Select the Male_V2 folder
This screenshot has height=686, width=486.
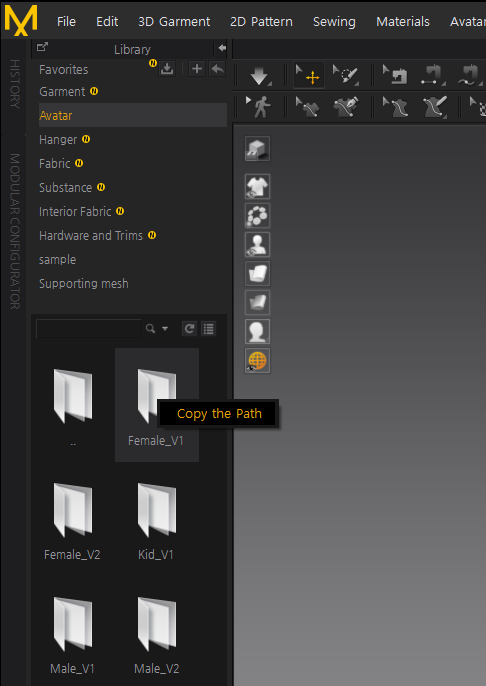[157, 633]
